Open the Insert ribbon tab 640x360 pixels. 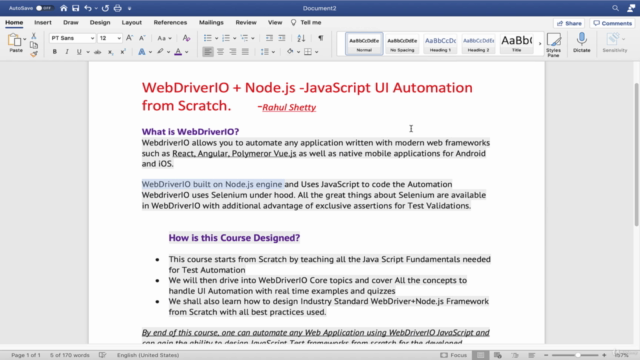pyautogui.click(x=43, y=22)
